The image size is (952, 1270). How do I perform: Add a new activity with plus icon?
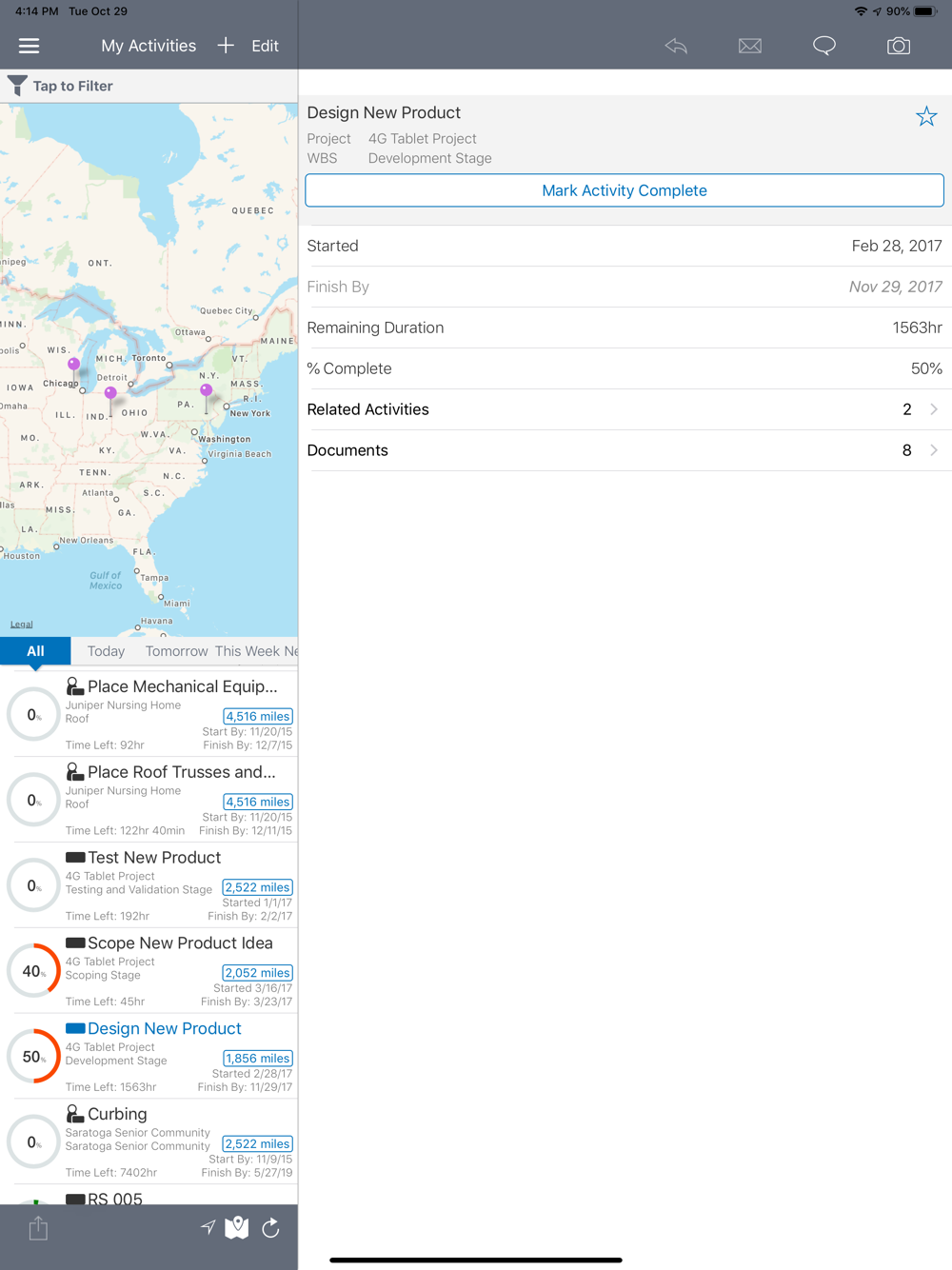coord(226,46)
